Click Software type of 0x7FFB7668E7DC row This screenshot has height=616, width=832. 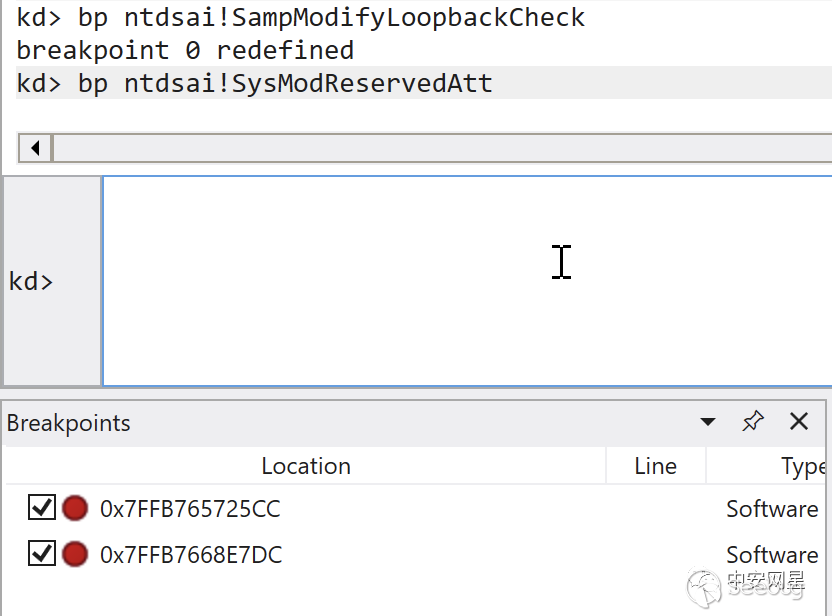click(x=772, y=555)
